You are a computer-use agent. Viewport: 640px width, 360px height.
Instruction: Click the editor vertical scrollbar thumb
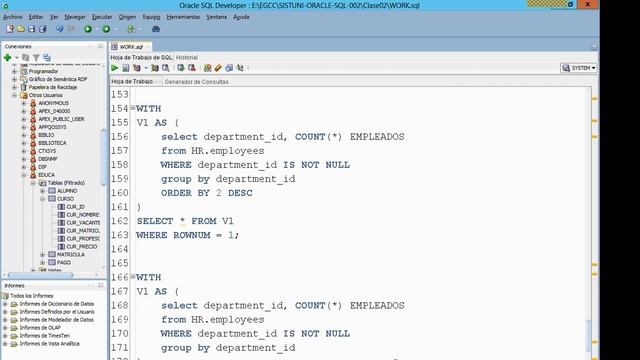(588, 336)
